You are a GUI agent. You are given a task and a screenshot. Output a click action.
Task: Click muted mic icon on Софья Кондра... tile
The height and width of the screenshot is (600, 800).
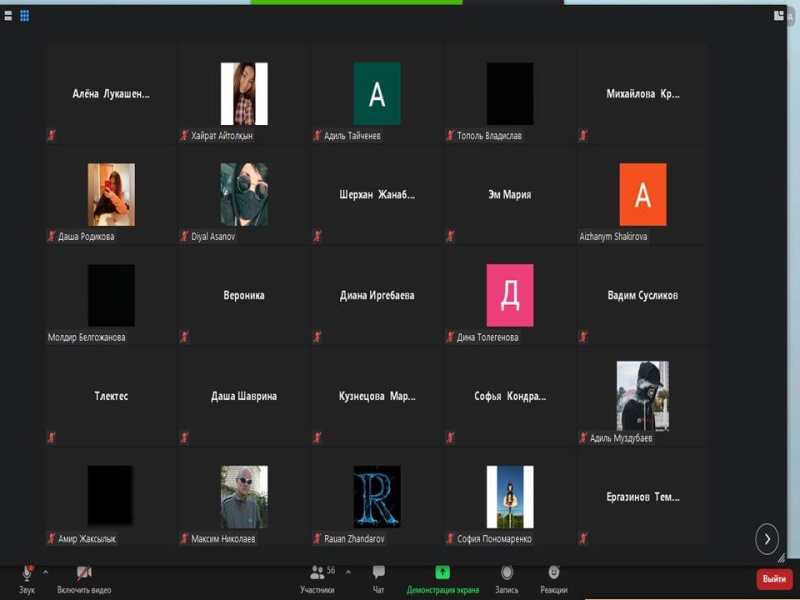451,438
